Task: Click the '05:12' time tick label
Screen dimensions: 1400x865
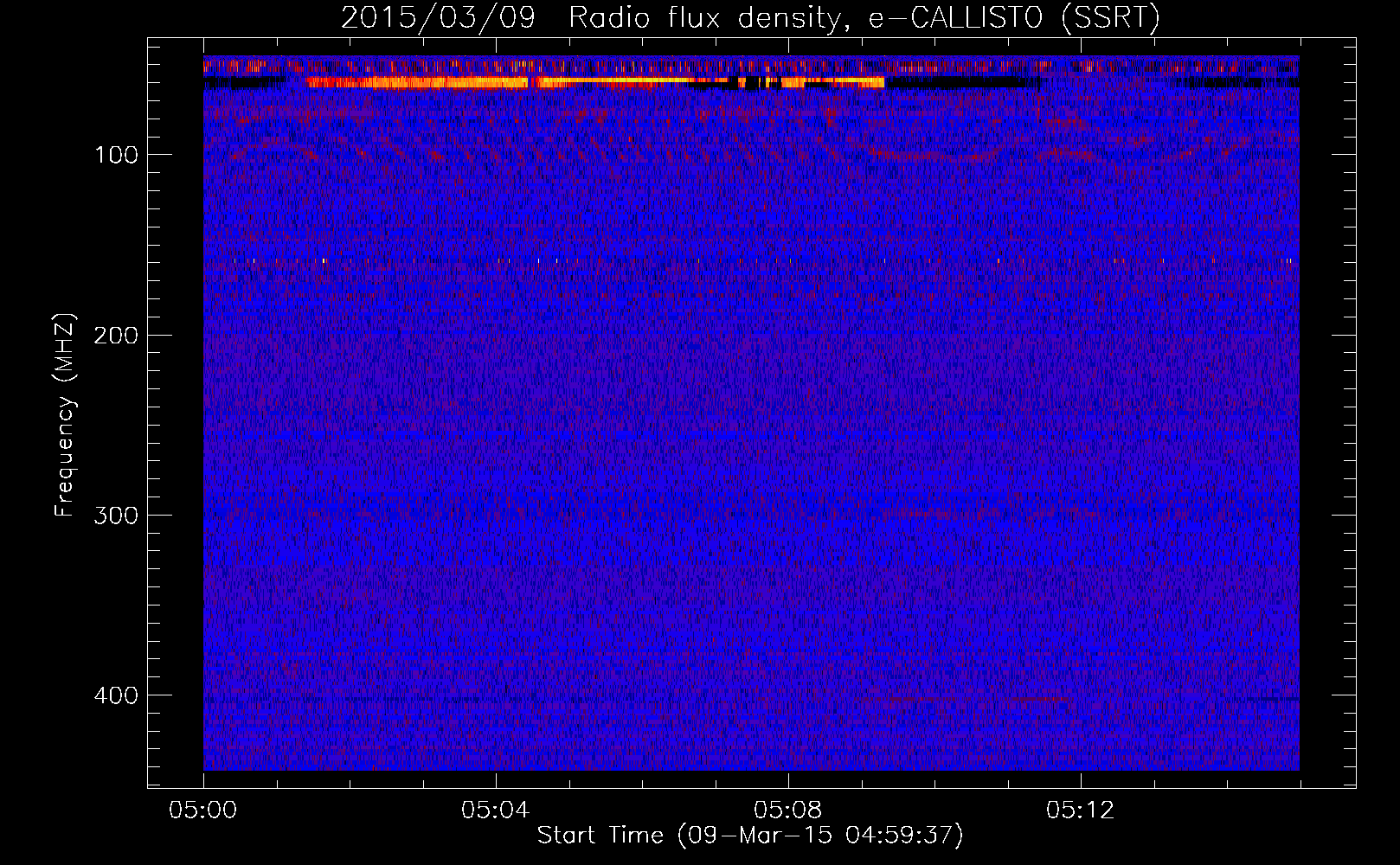Action: [1081, 811]
